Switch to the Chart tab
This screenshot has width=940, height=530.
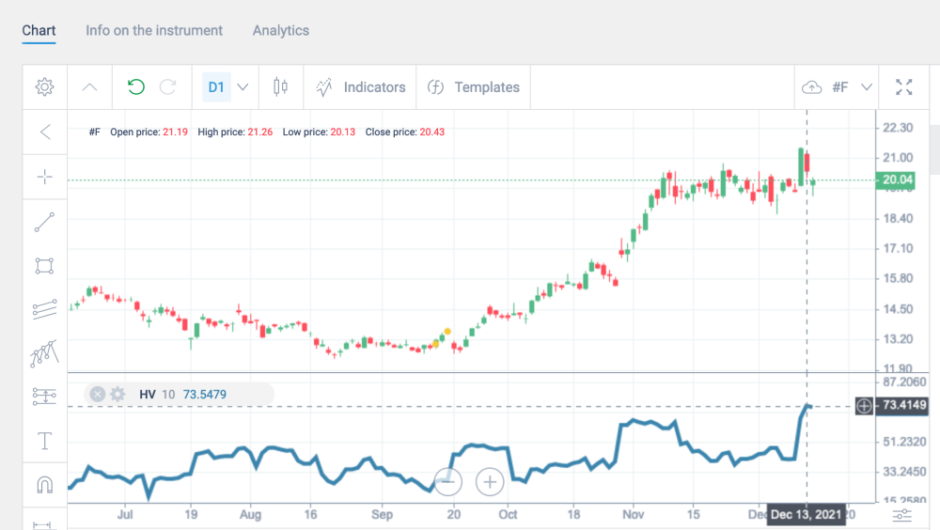tap(39, 31)
